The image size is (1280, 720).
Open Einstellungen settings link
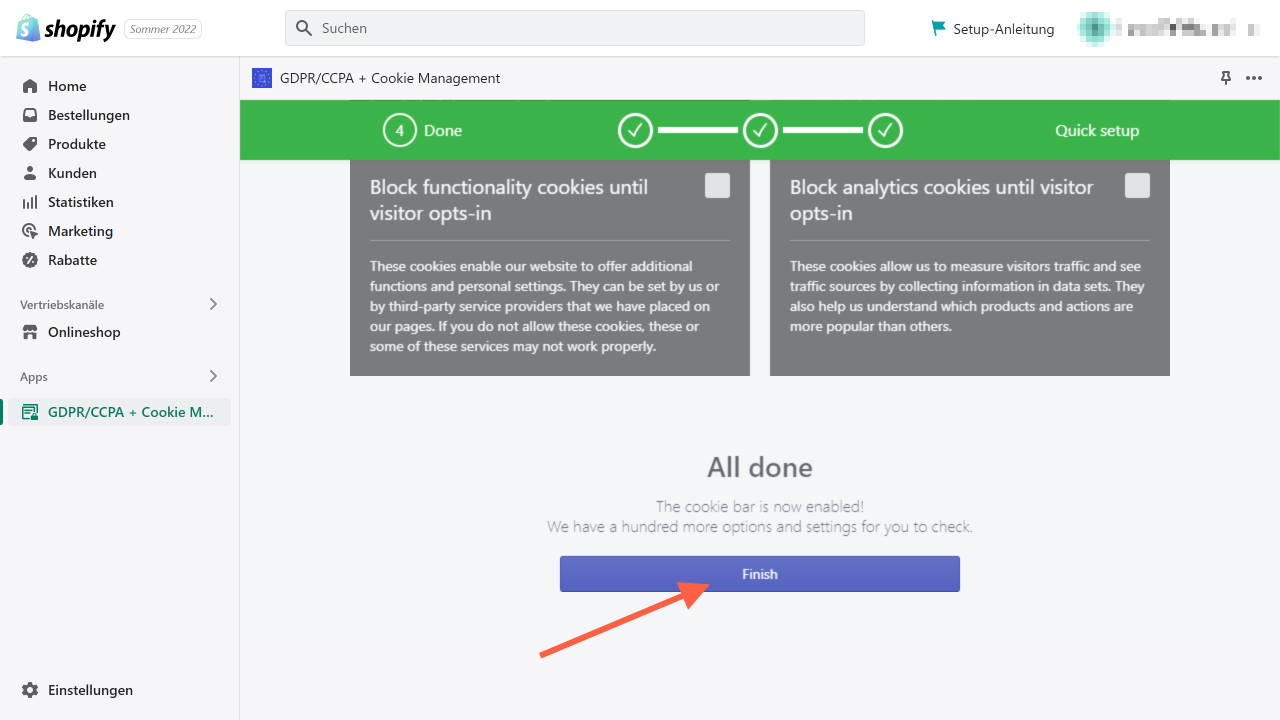tap(90, 690)
